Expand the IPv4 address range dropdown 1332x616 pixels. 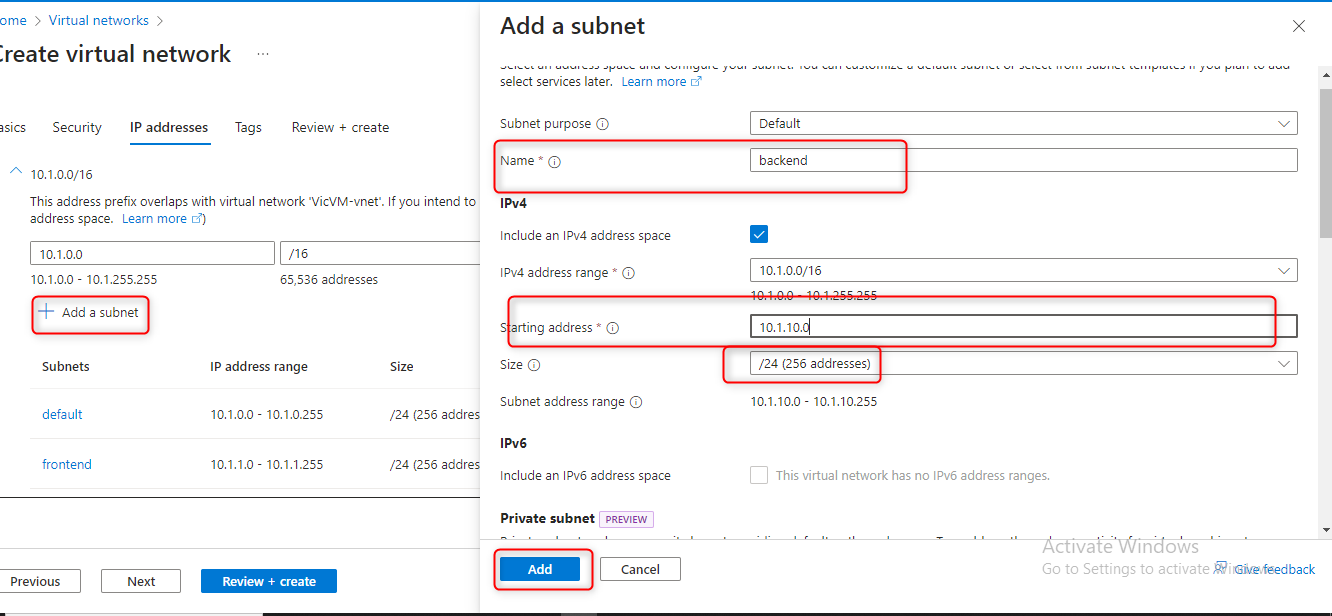click(1023, 271)
